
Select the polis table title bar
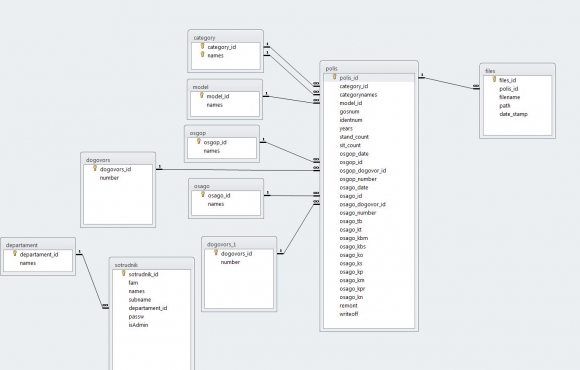point(369,68)
